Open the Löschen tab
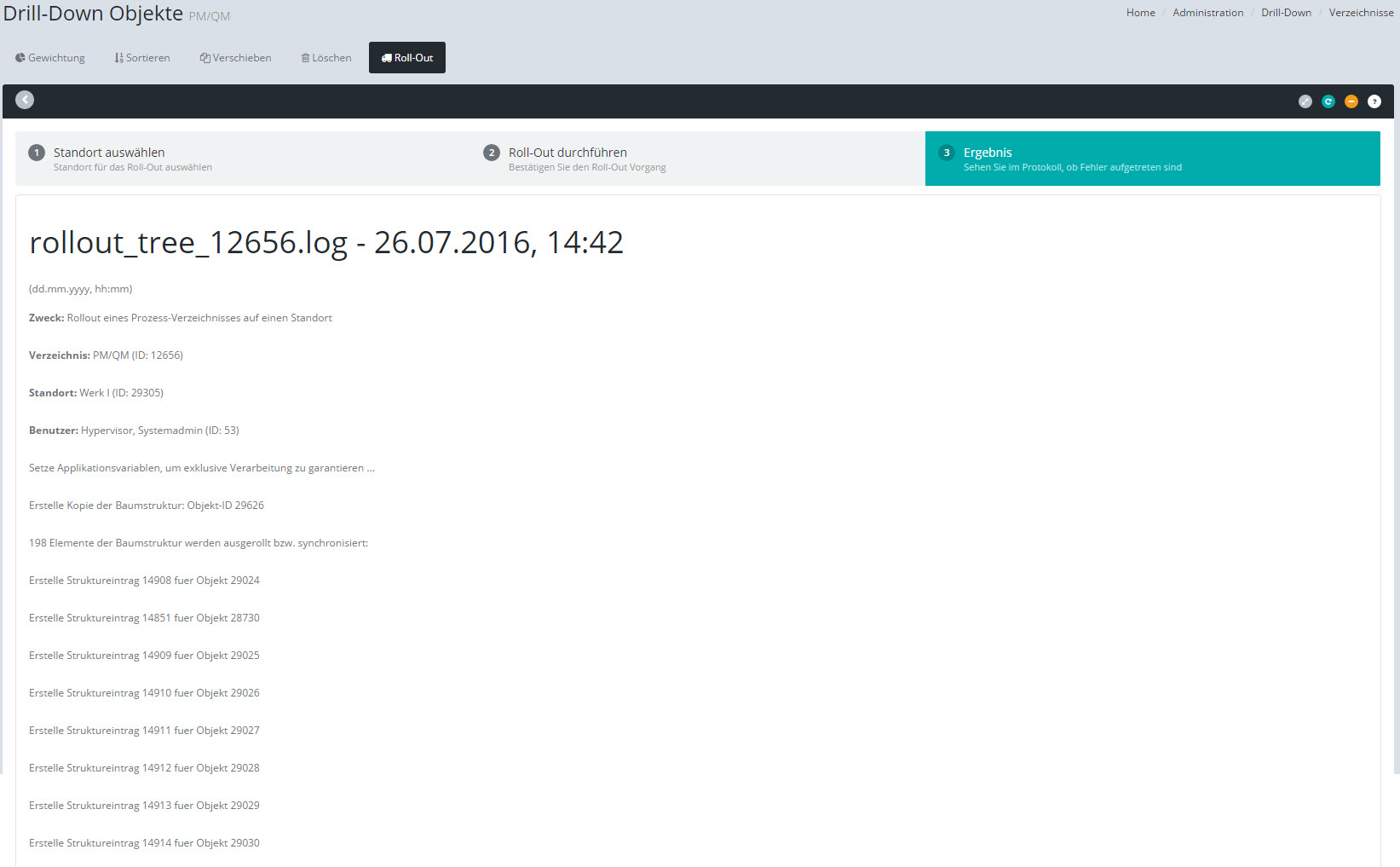 click(x=326, y=58)
